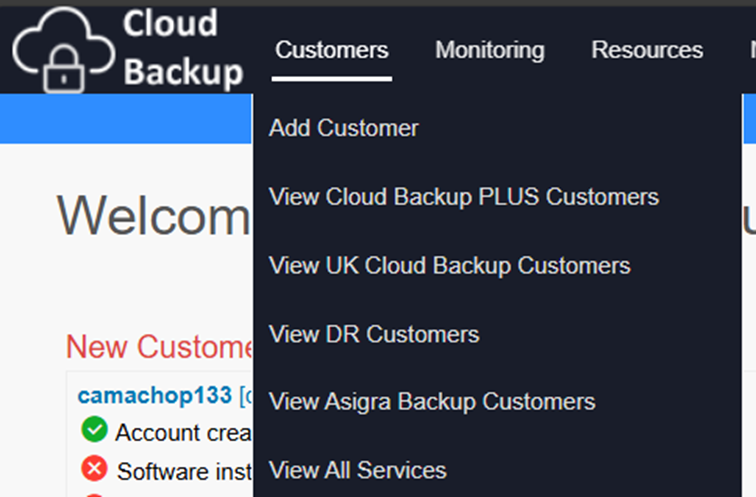Click the bracketed link after camachop133
The image size is (756, 497).
[245, 396]
